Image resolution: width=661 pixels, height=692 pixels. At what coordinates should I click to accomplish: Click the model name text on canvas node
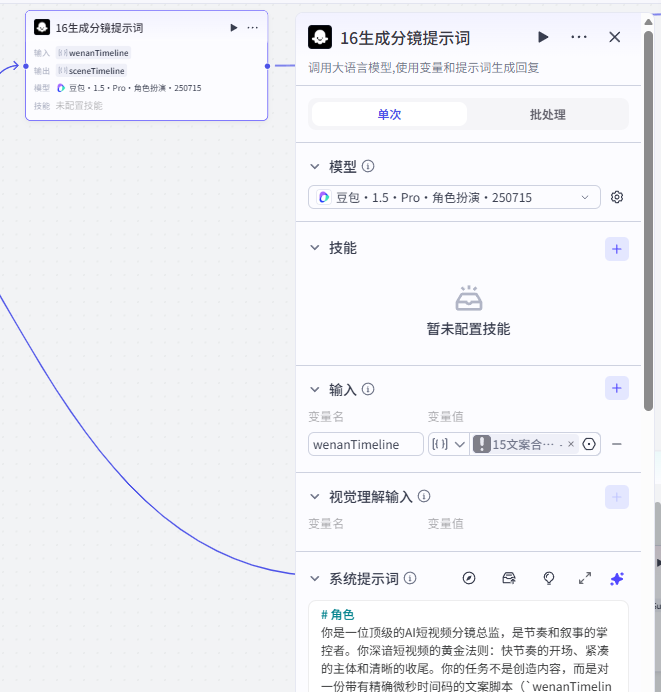135,88
